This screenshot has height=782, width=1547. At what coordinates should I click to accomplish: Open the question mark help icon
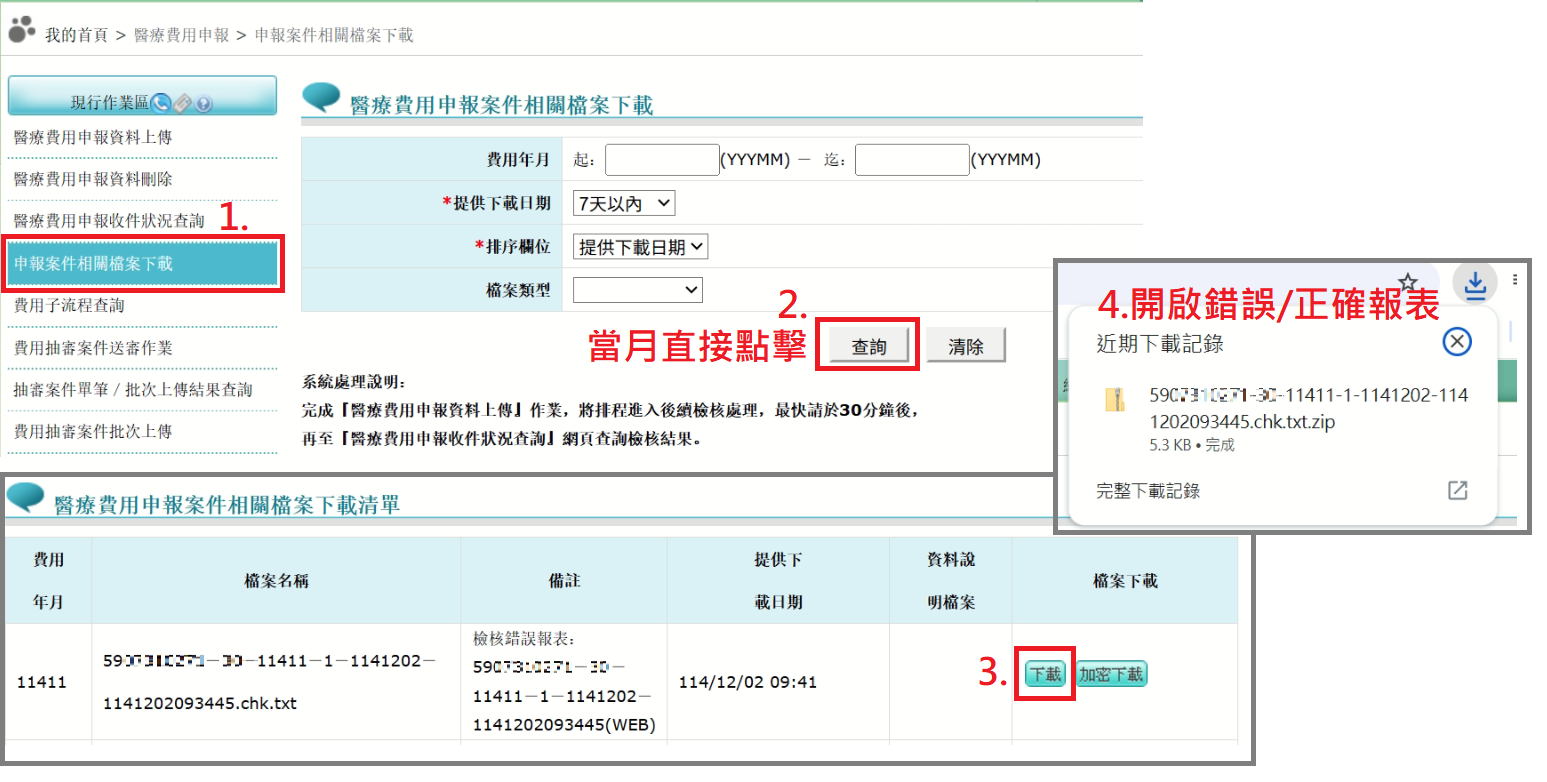204,103
